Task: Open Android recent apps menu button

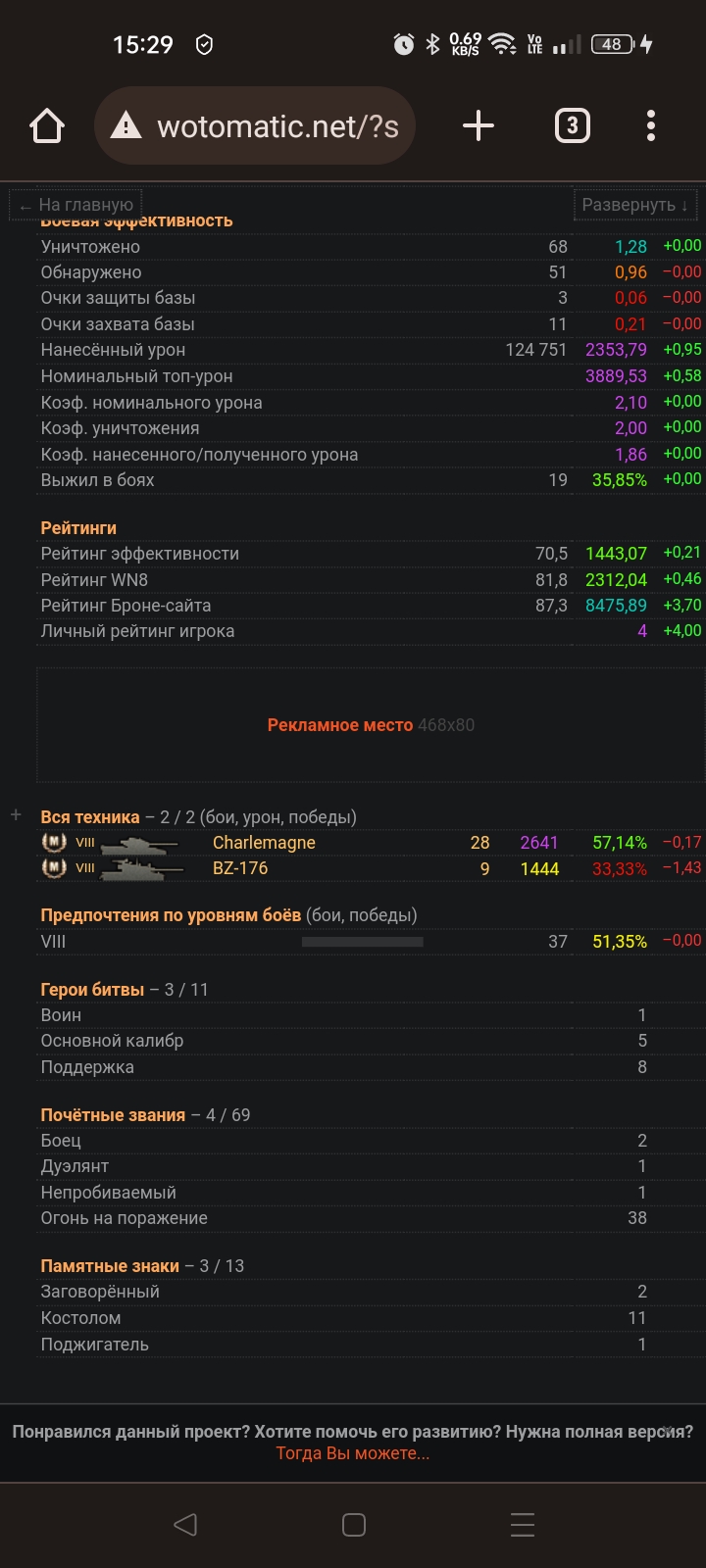Action: (x=523, y=1524)
